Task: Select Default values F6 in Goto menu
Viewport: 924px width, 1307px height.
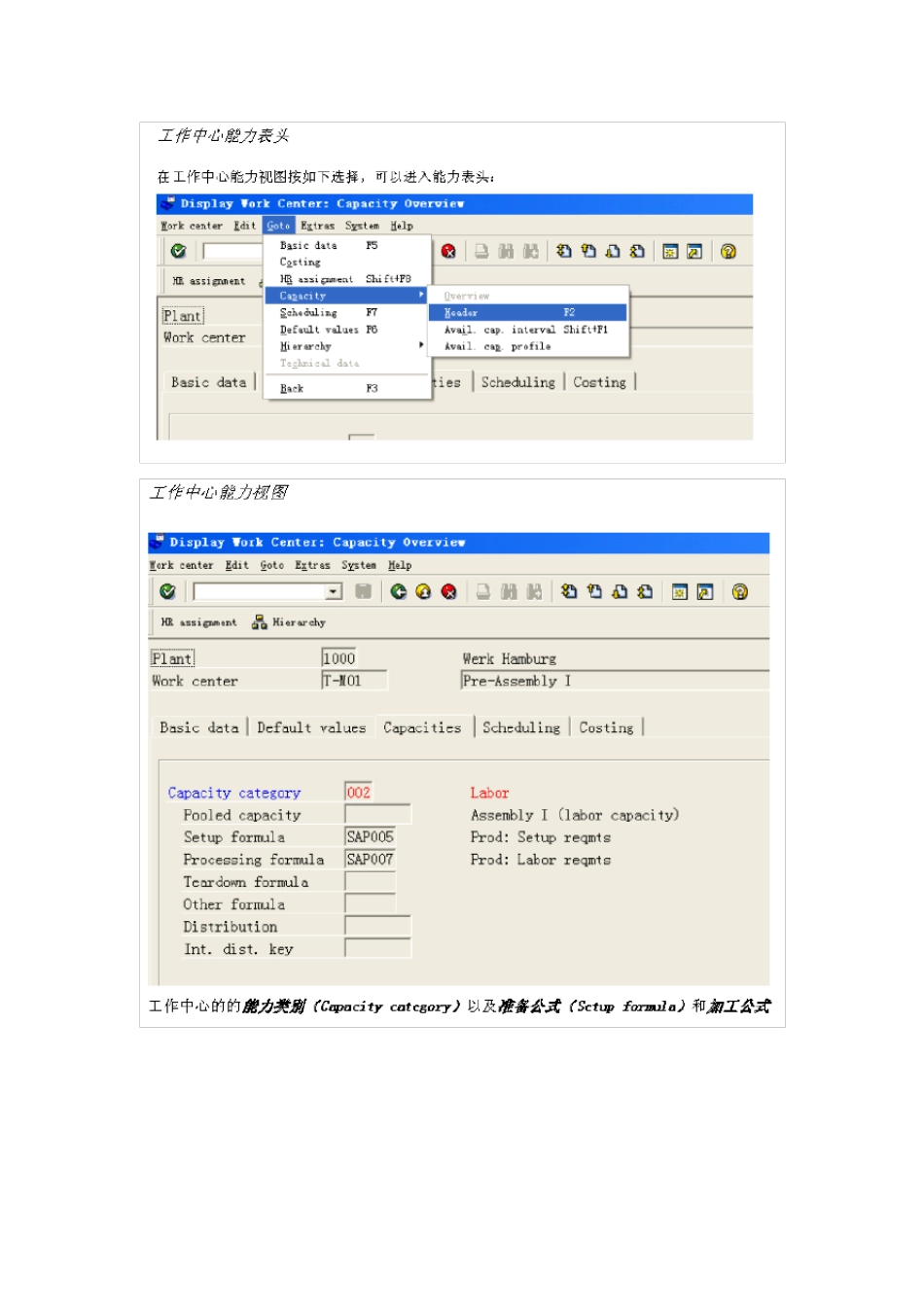Action: (347, 330)
